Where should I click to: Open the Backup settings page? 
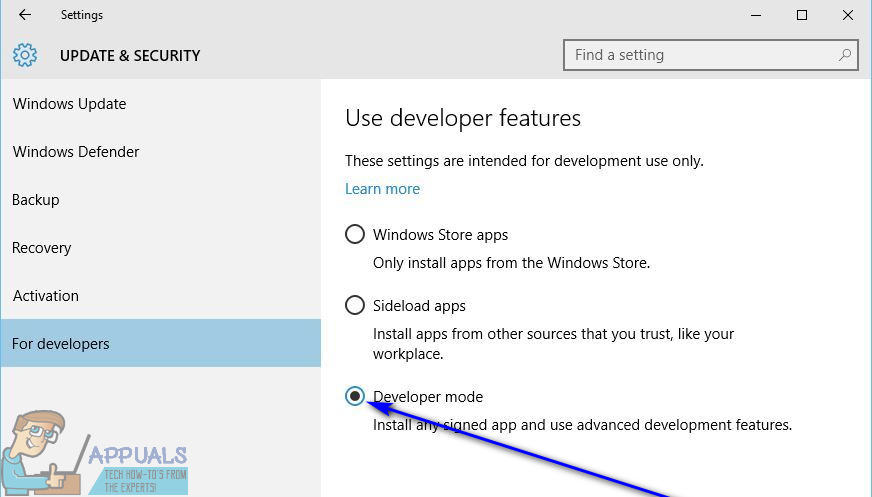point(36,200)
